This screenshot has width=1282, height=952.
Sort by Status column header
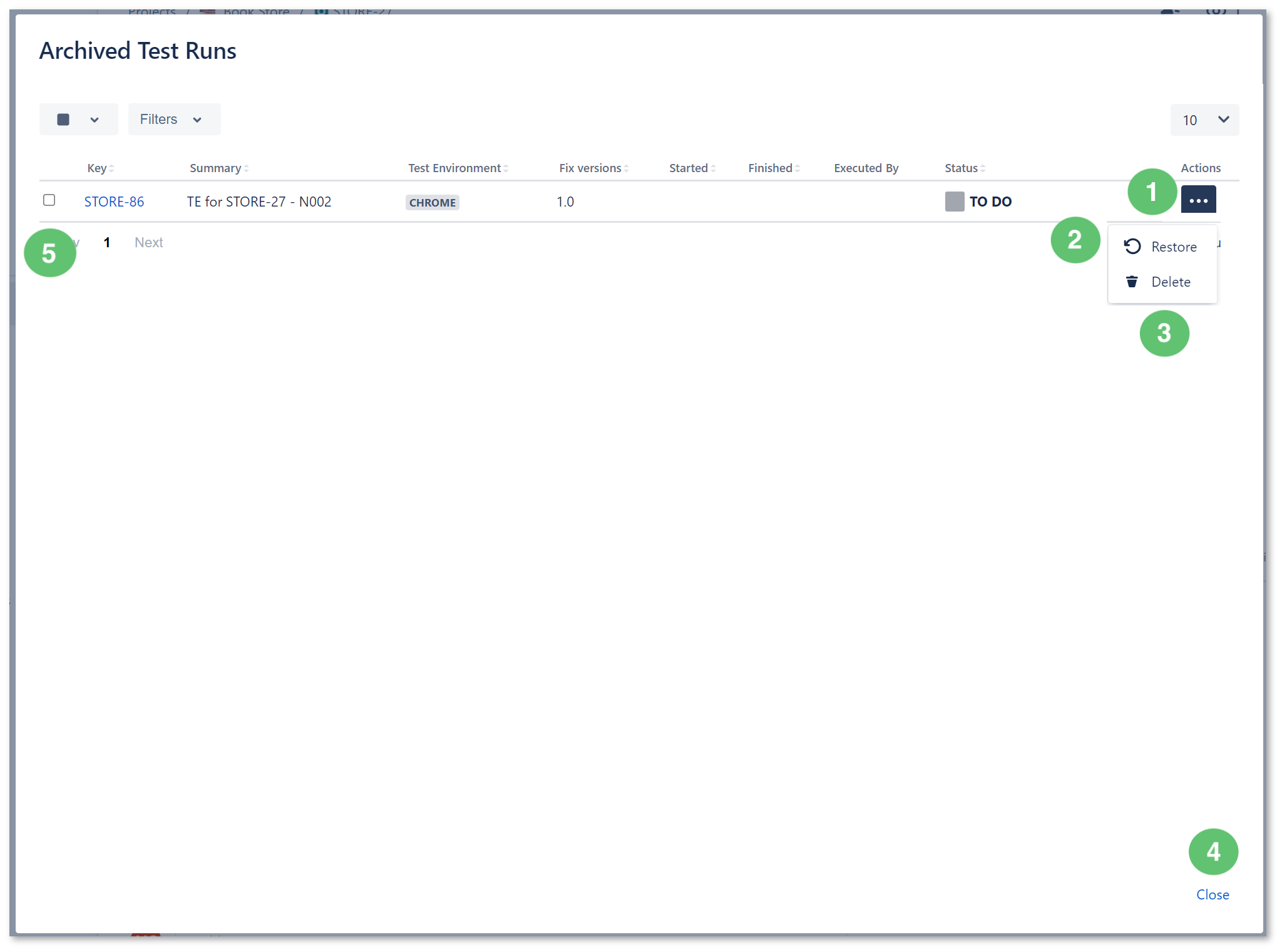(965, 168)
